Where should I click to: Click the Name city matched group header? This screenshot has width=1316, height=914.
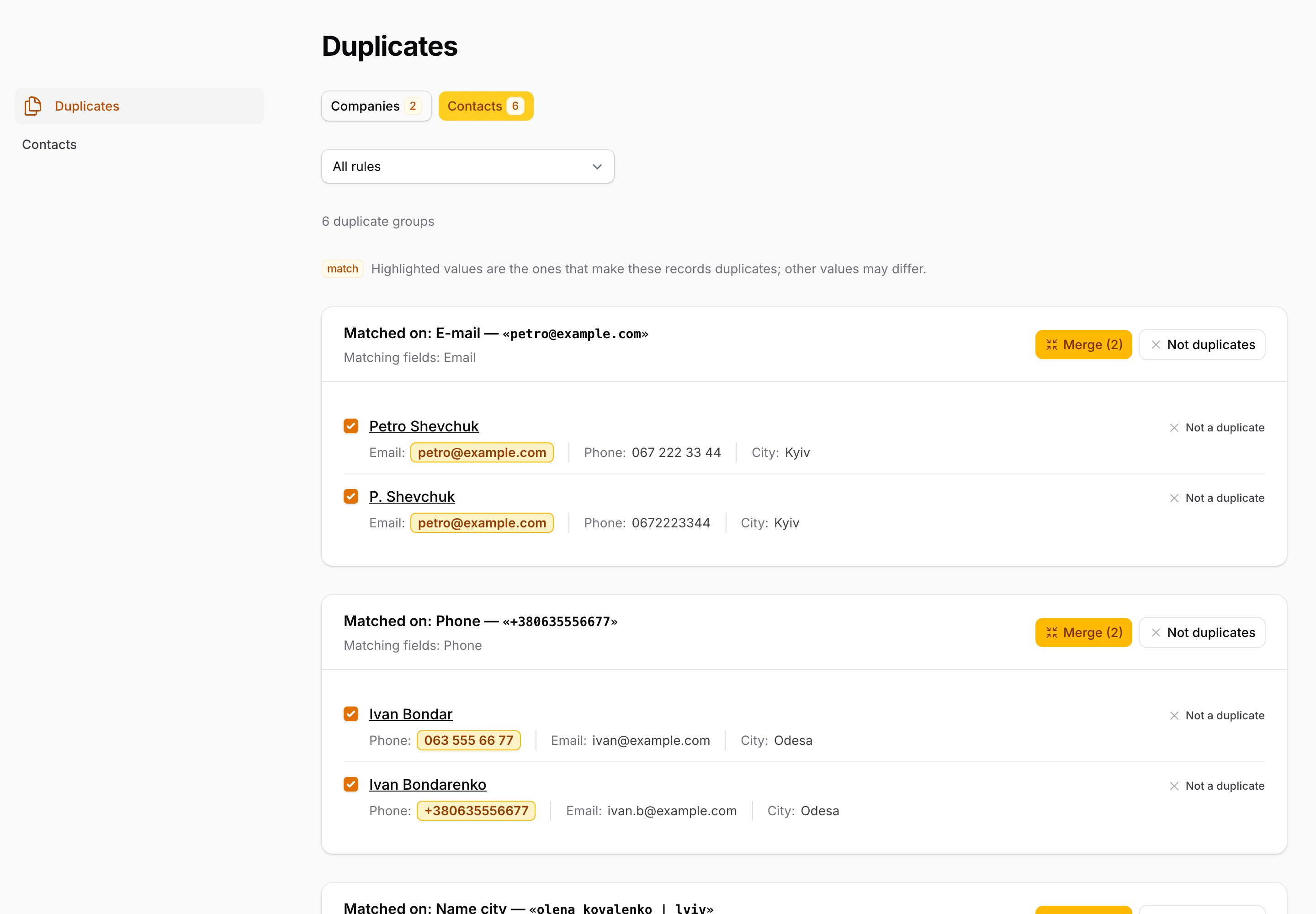click(x=528, y=908)
